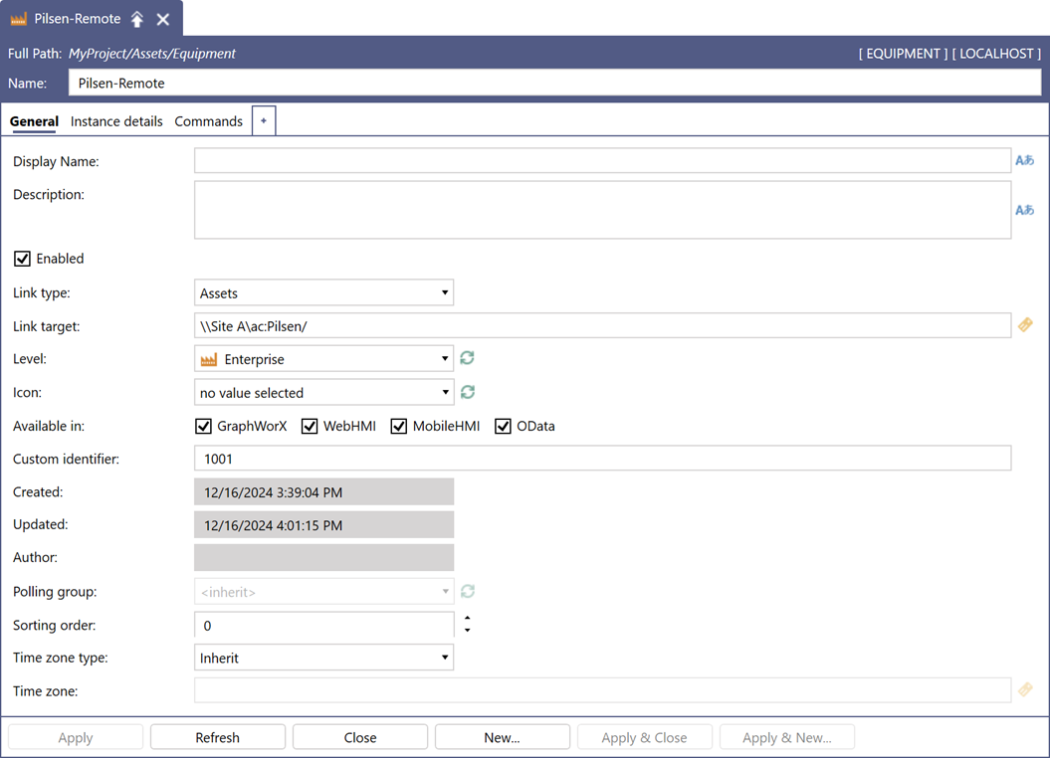Click the pin arrow icon on Pilsen-Remote tab

(137, 19)
